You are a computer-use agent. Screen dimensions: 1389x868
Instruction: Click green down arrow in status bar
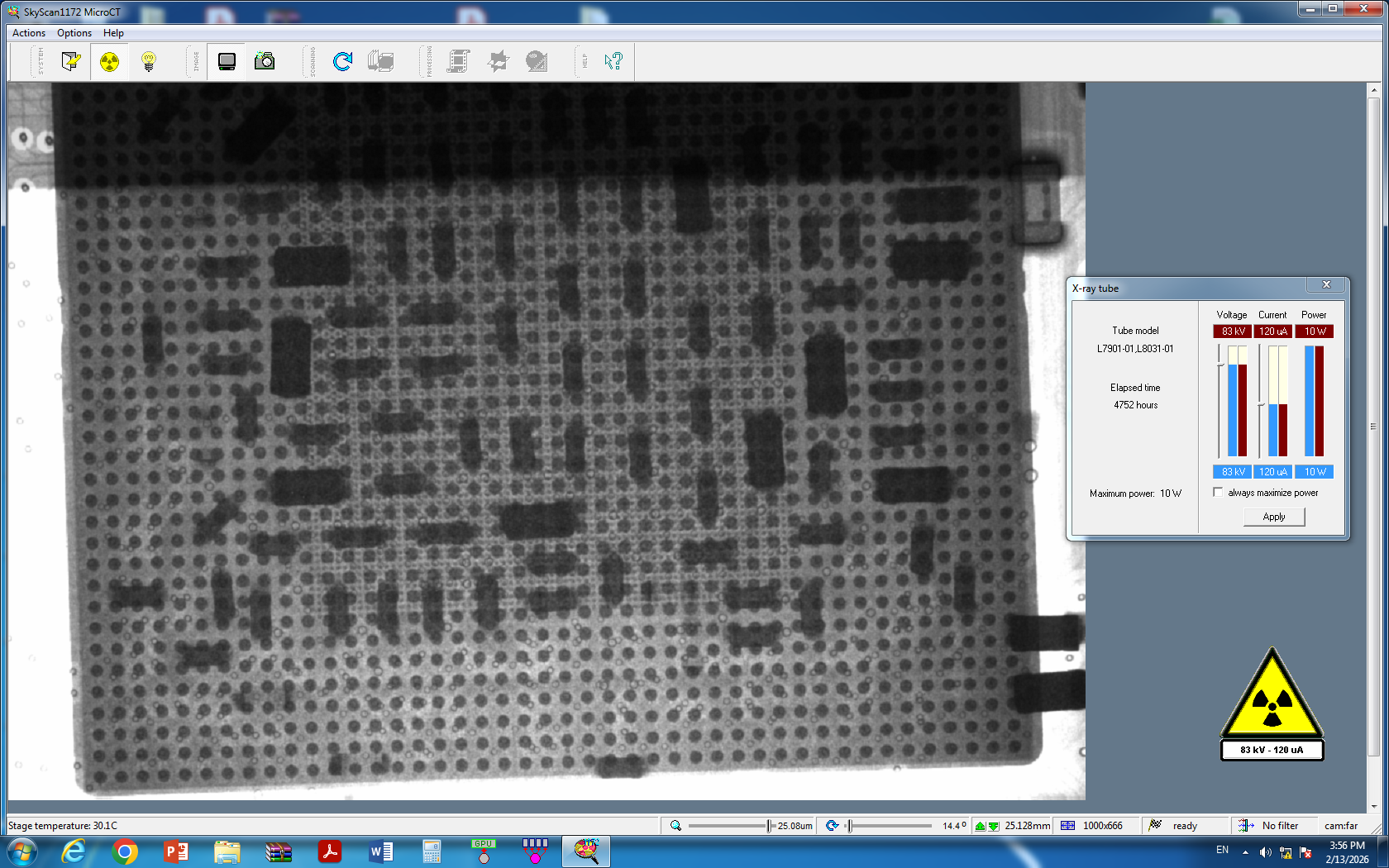[993, 826]
